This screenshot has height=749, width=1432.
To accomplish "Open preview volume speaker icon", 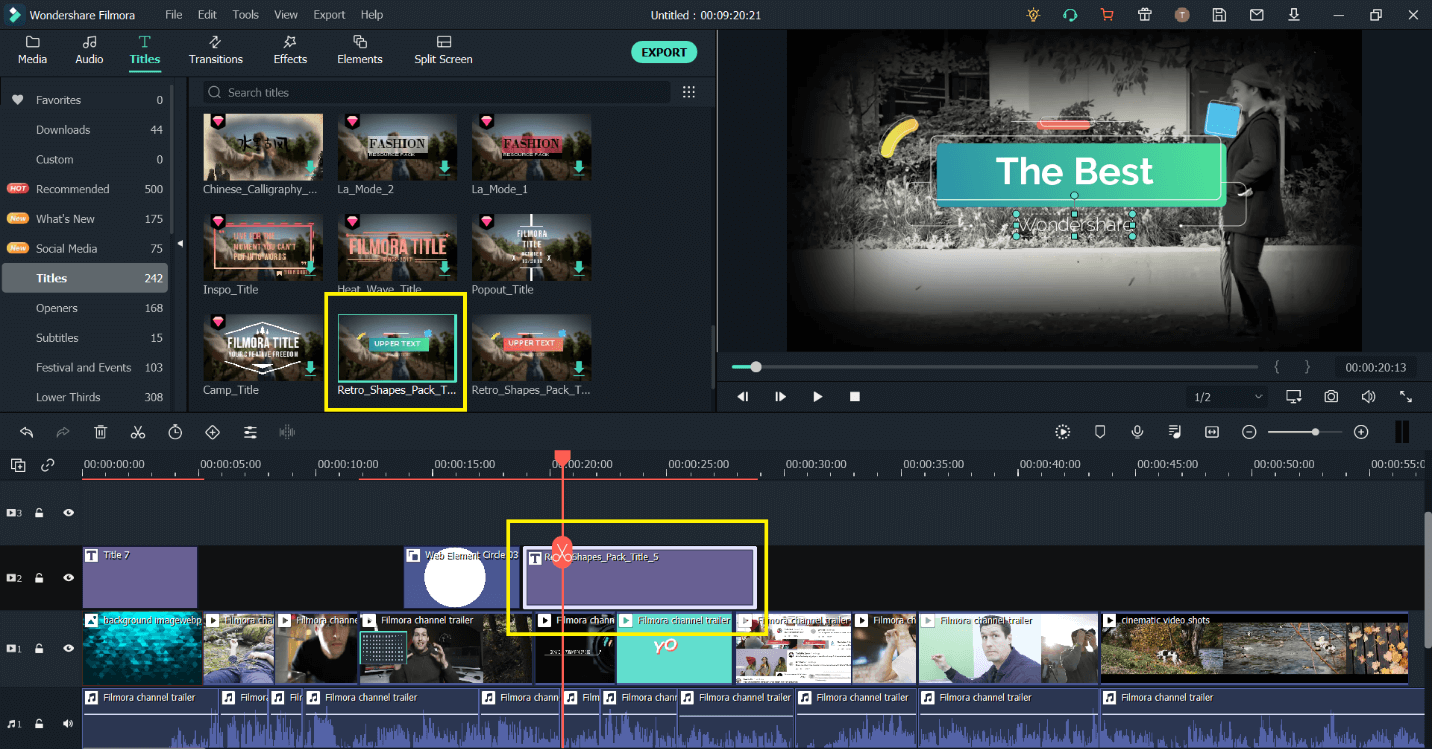I will pos(1368,397).
